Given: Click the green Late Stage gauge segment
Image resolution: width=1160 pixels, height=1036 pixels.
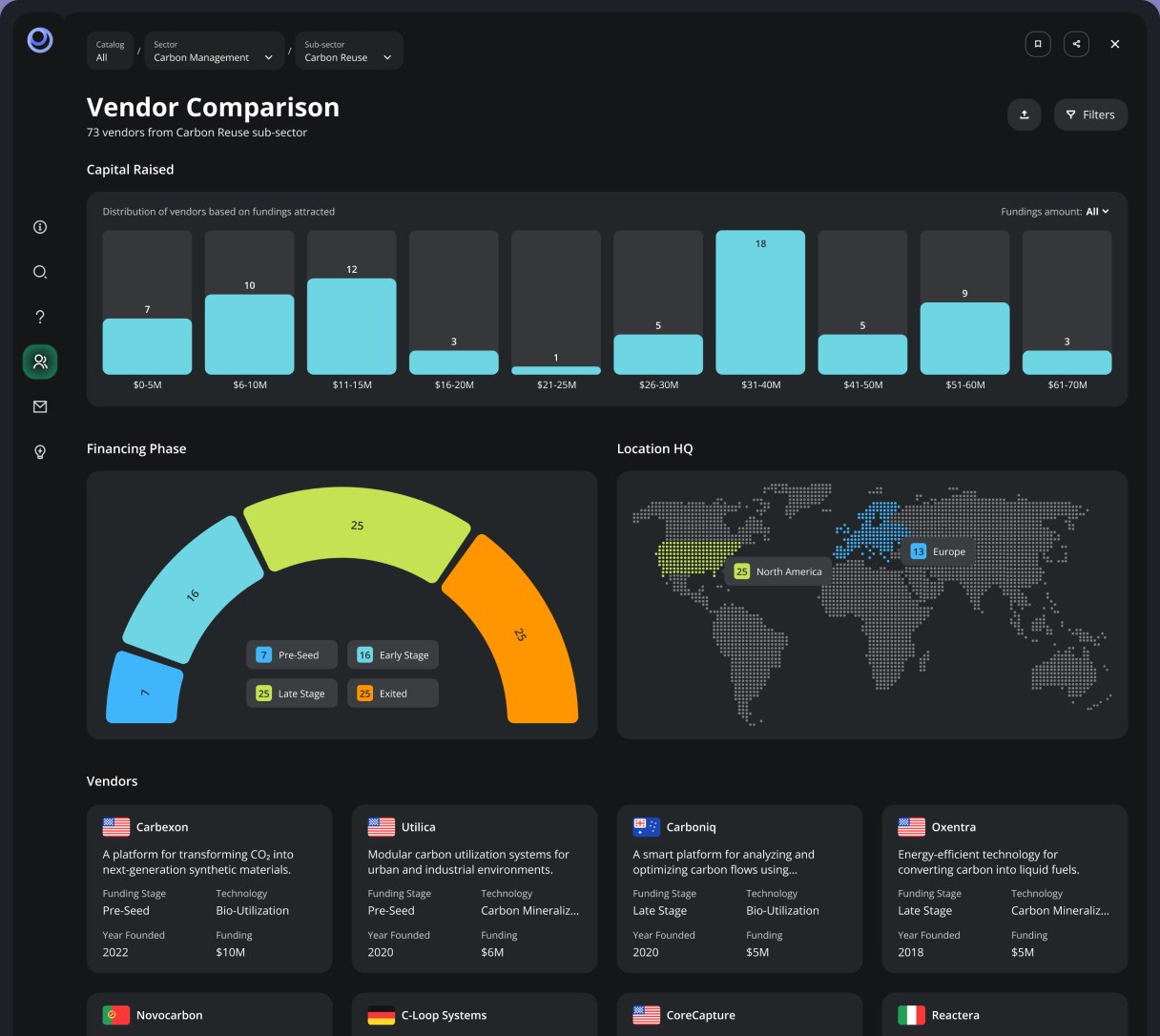Looking at the screenshot, I should click(357, 527).
